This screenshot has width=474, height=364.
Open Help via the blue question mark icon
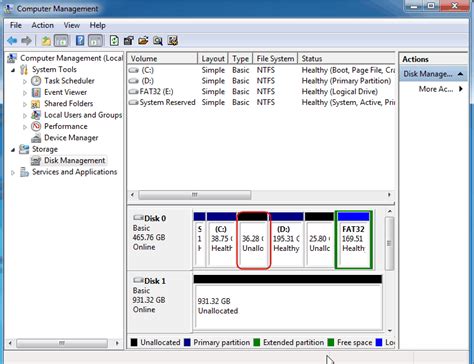tap(80, 41)
